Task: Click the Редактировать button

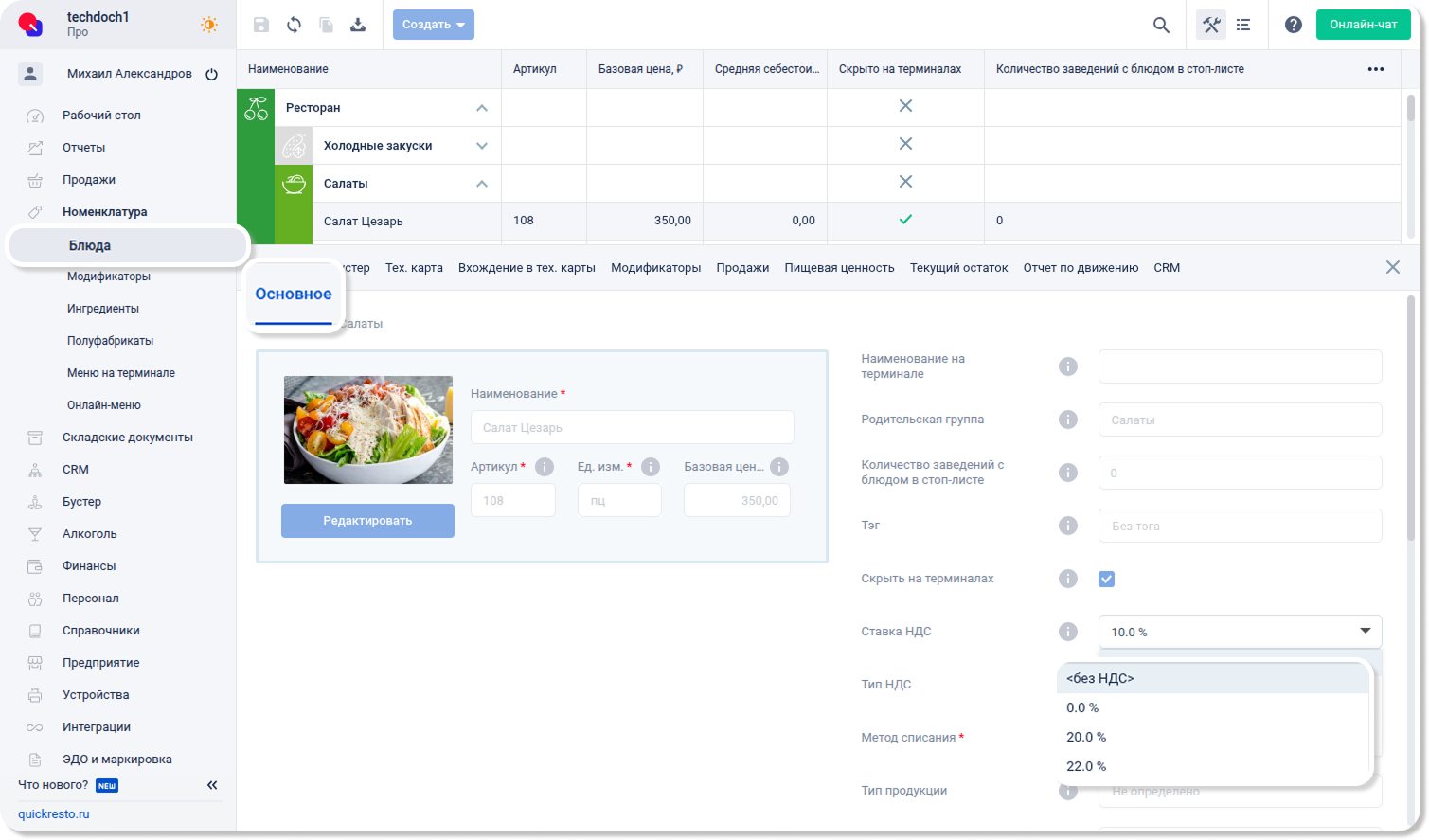Action: point(367,521)
